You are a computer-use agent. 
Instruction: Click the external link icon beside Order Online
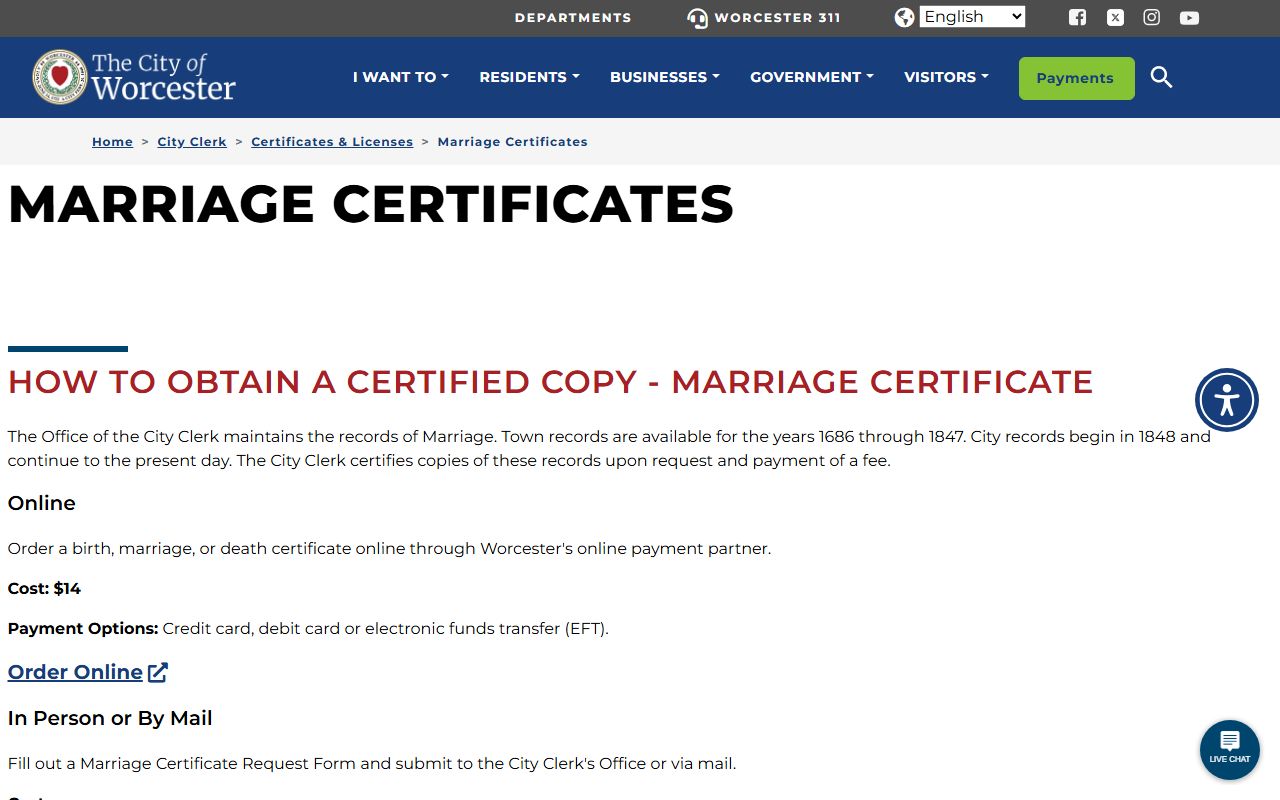pyautogui.click(x=158, y=672)
